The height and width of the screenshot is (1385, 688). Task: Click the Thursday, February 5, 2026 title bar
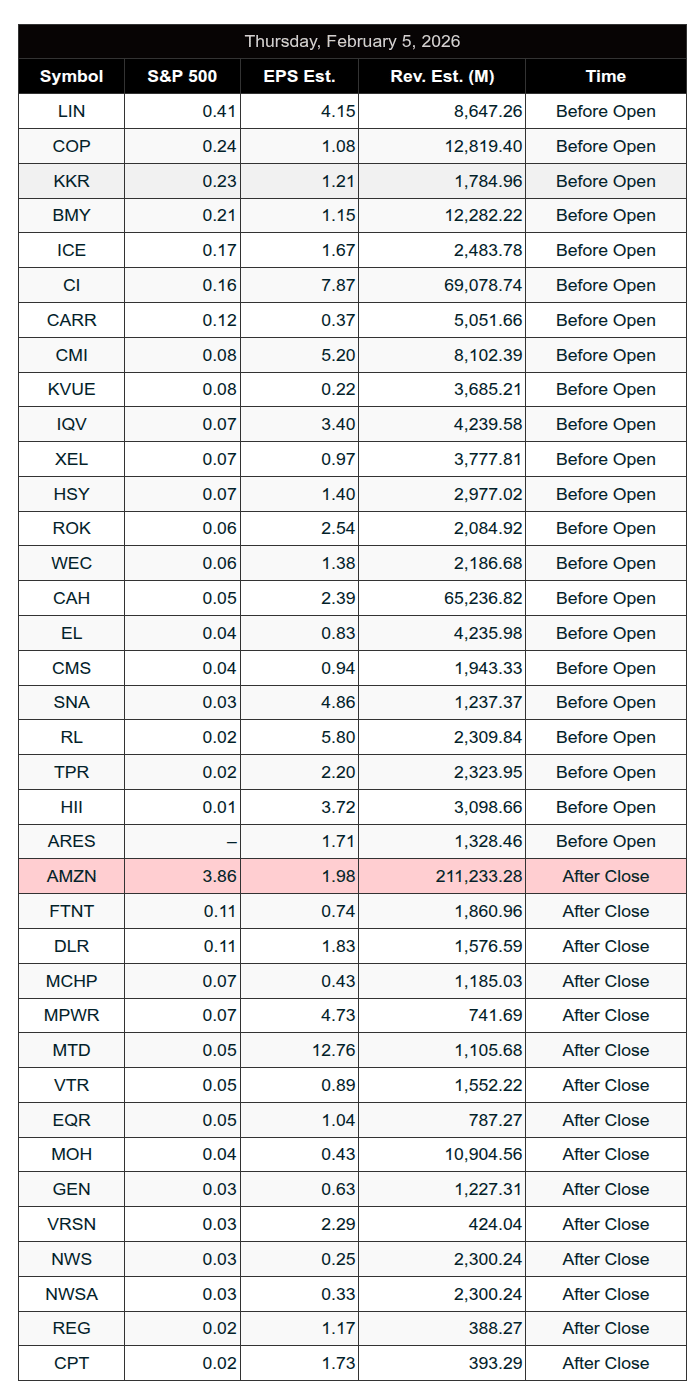(352, 41)
